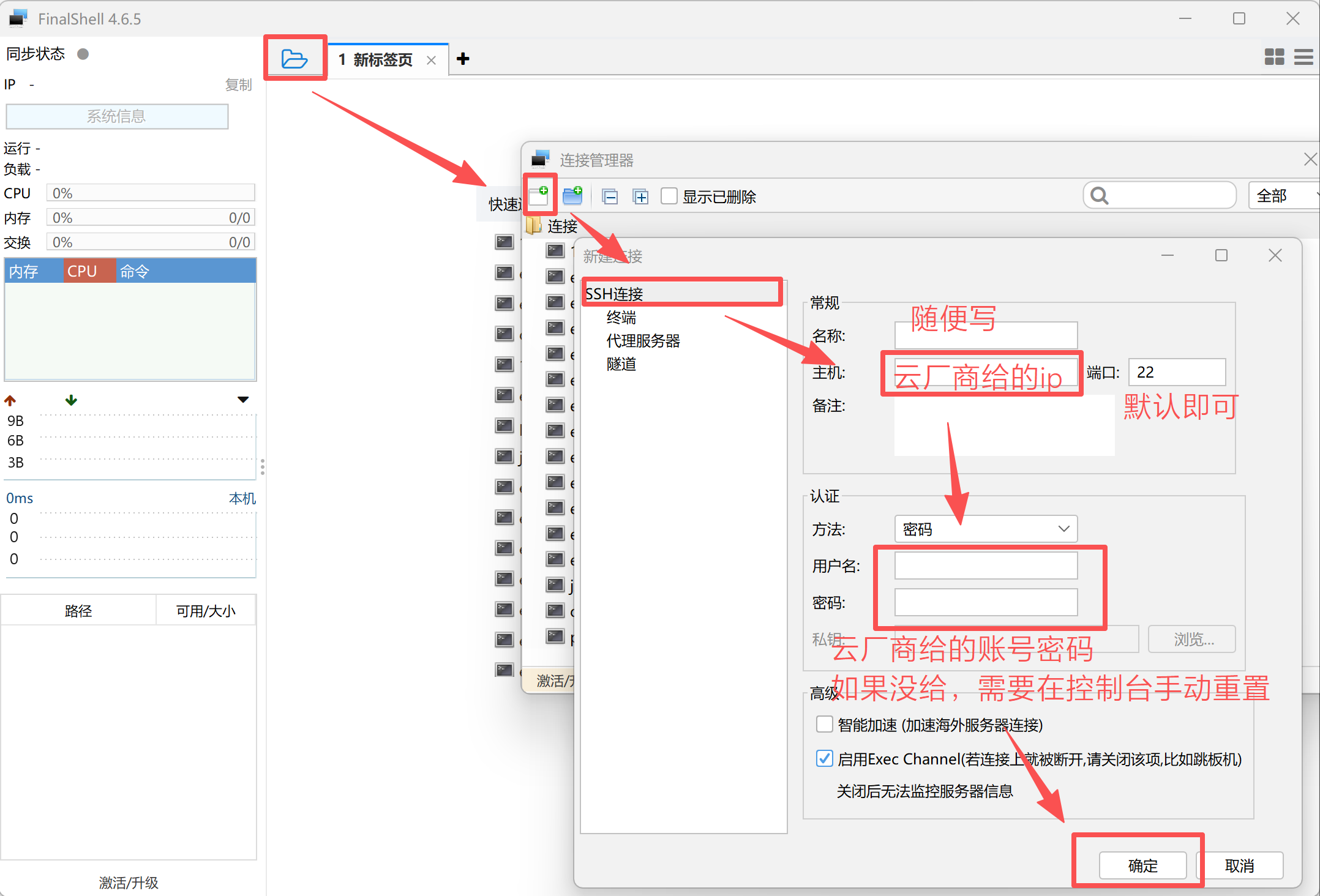Switch to the 命令 tab
Screen dimensions: 1320x896
[133, 271]
